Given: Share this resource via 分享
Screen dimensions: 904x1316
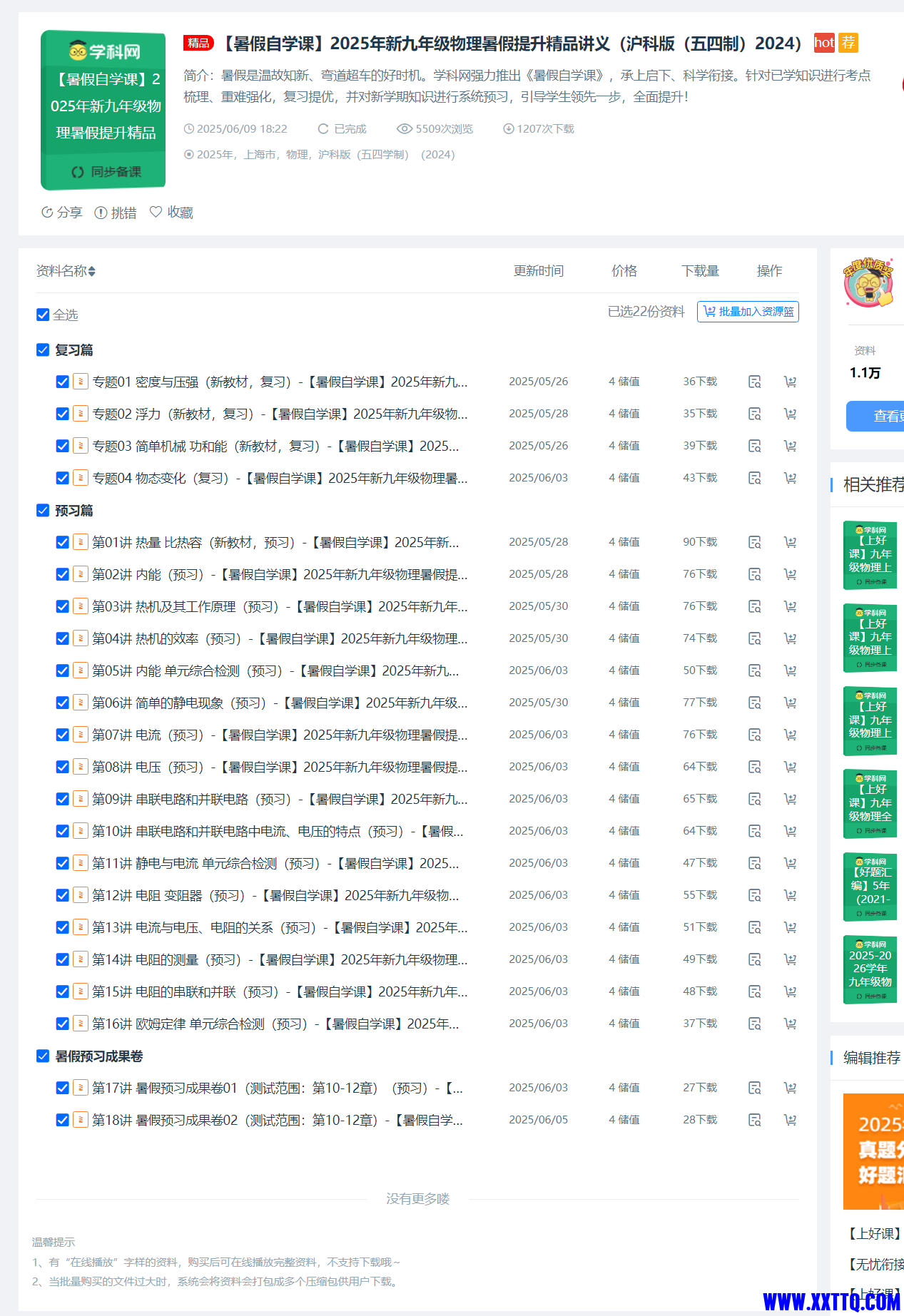Looking at the screenshot, I should coord(62,213).
